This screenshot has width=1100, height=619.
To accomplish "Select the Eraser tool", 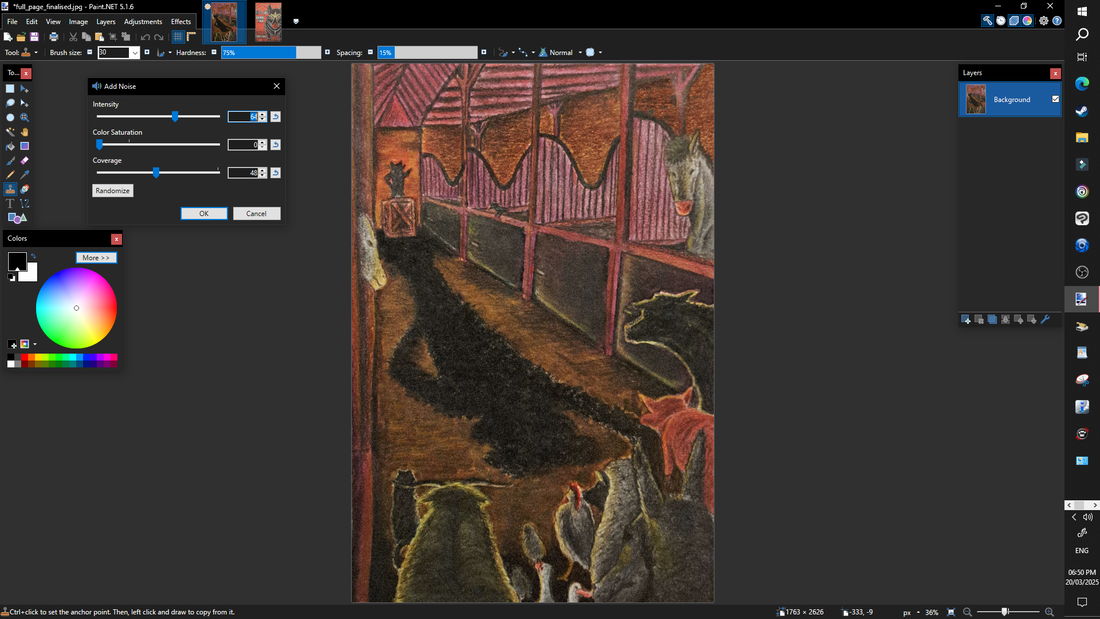I will [x=25, y=161].
